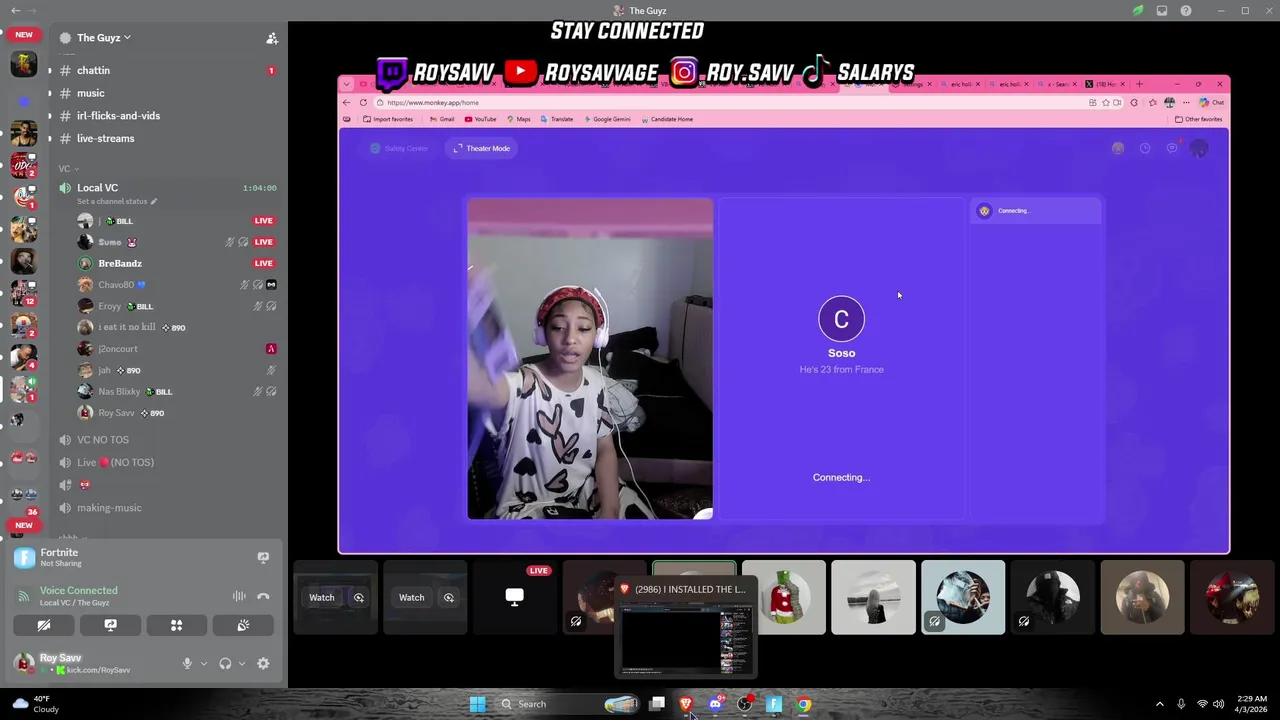The image size is (1280, 720).
Task: Click the Roy Savv avatar in user panel
Action: (24, 663)
